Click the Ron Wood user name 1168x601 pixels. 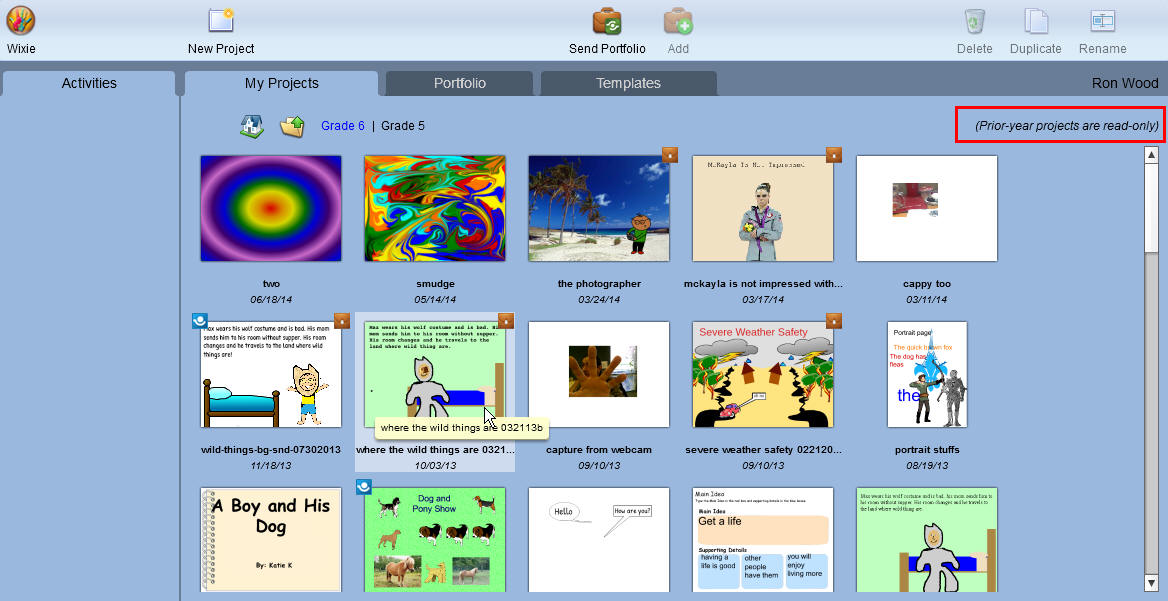pos(1125,83)
